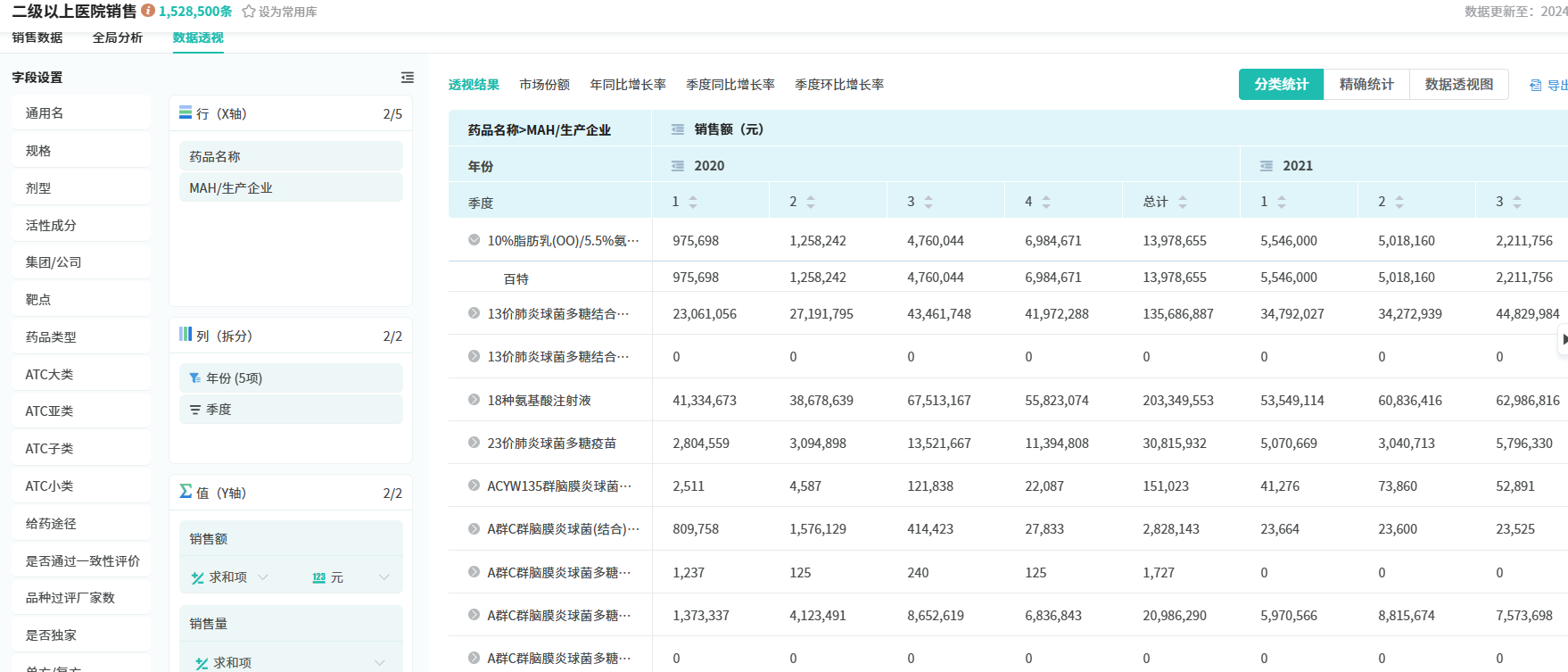Screen dimensions: 1568x672
Task: Switch to 分类统计 mode
Action: click(x=1281, y=84)
